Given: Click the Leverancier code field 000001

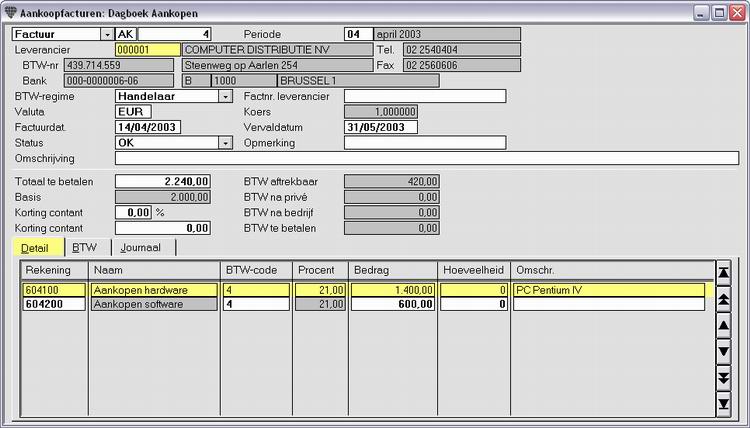Looking at the screenshot, I should 147,49.
